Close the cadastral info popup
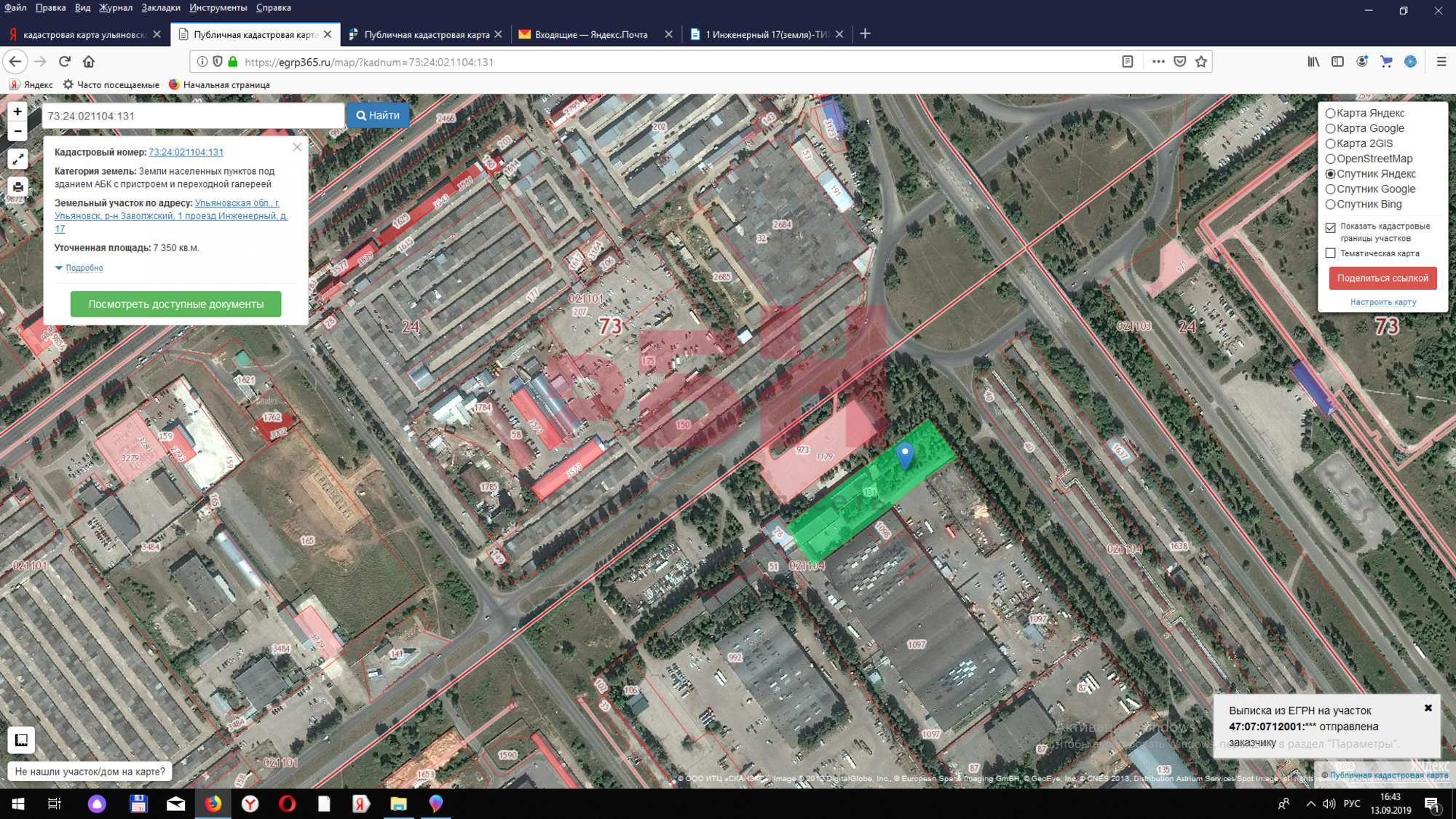The height and width of the screenshot is (819, 1456). (x=297, y=147)
